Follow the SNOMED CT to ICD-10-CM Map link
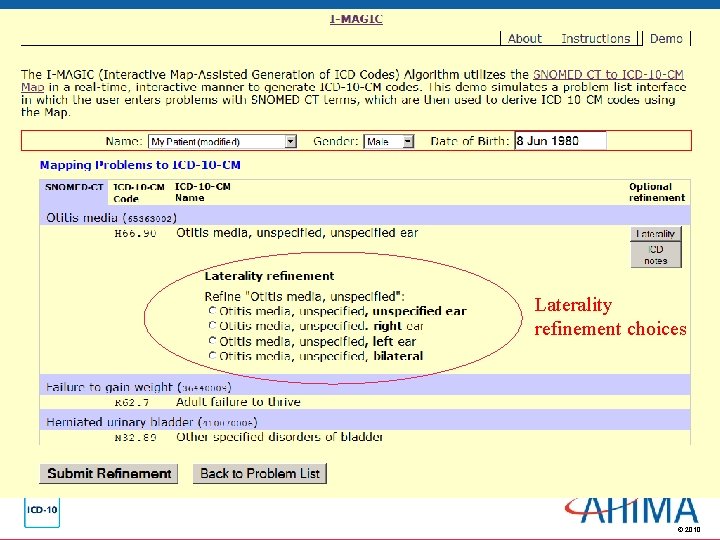The width and height of the screenshot is (720, 540). point(608,74)
